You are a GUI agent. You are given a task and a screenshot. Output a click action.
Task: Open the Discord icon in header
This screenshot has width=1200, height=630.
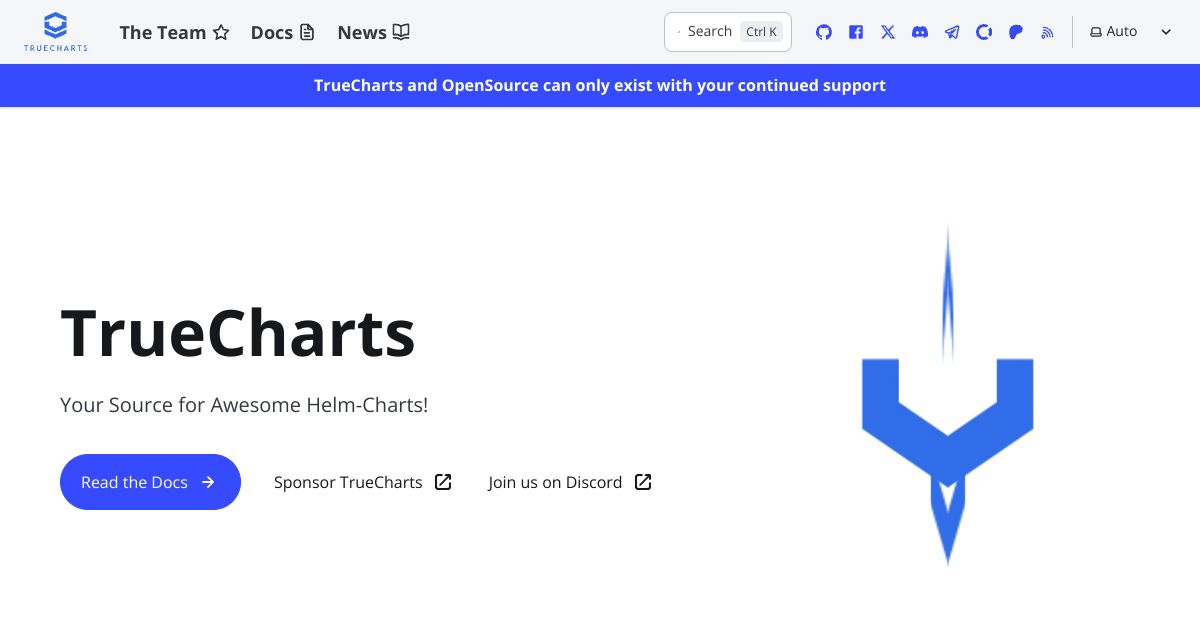tap(920, 32)
